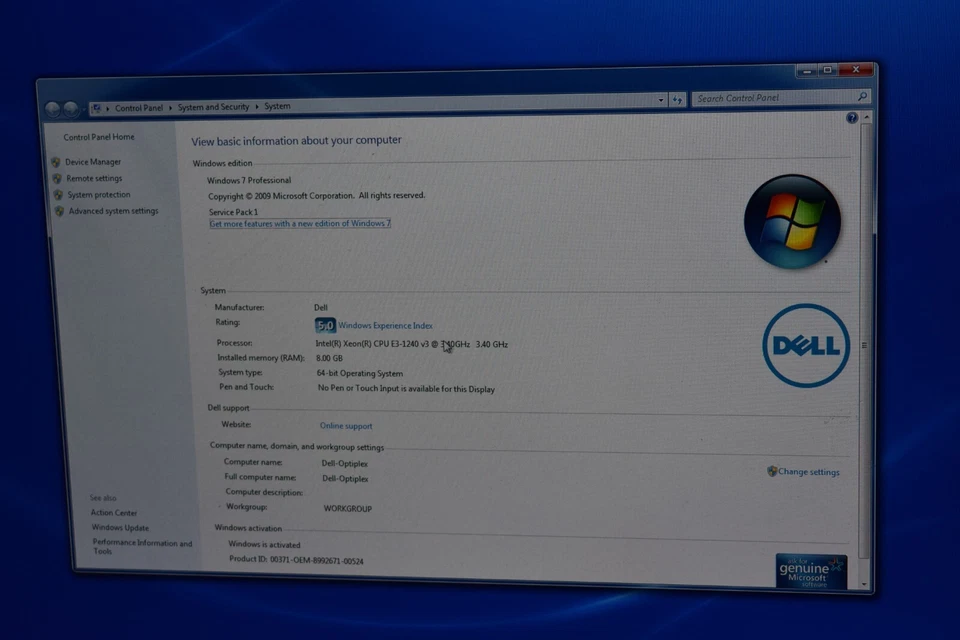Viewport: 960px width, 640px height.
Task: Click the refresh arrow beside the address bar
Action: point(677,99)
